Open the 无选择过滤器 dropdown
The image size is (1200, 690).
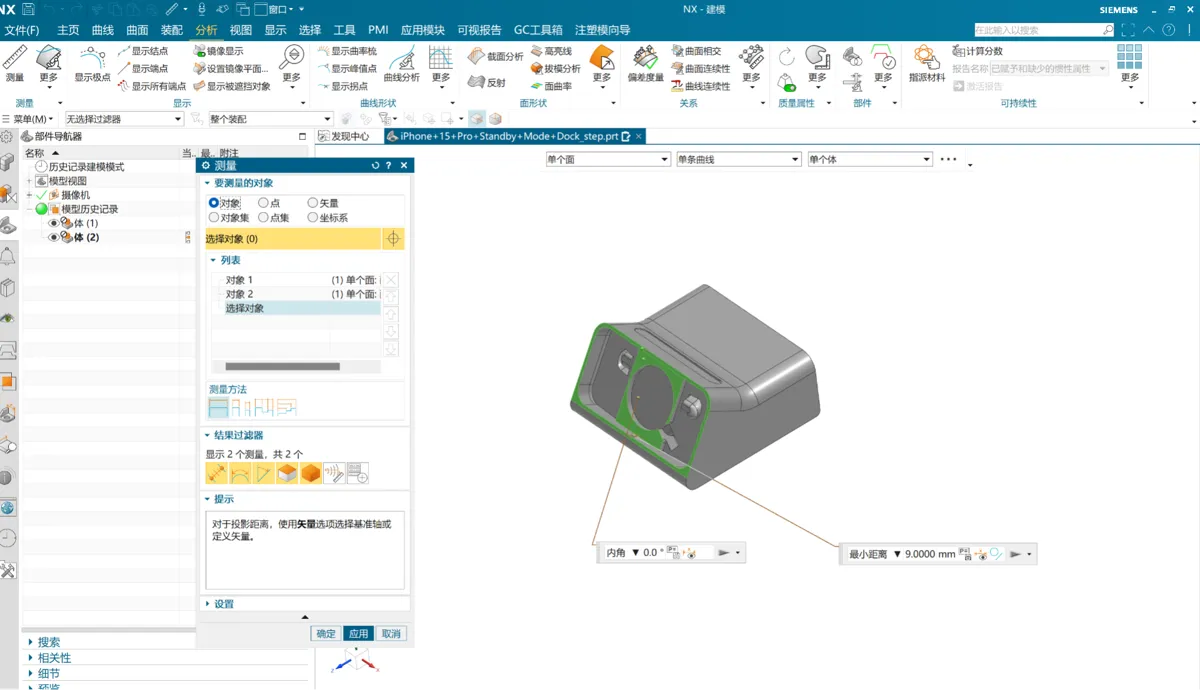pos(124,119)
